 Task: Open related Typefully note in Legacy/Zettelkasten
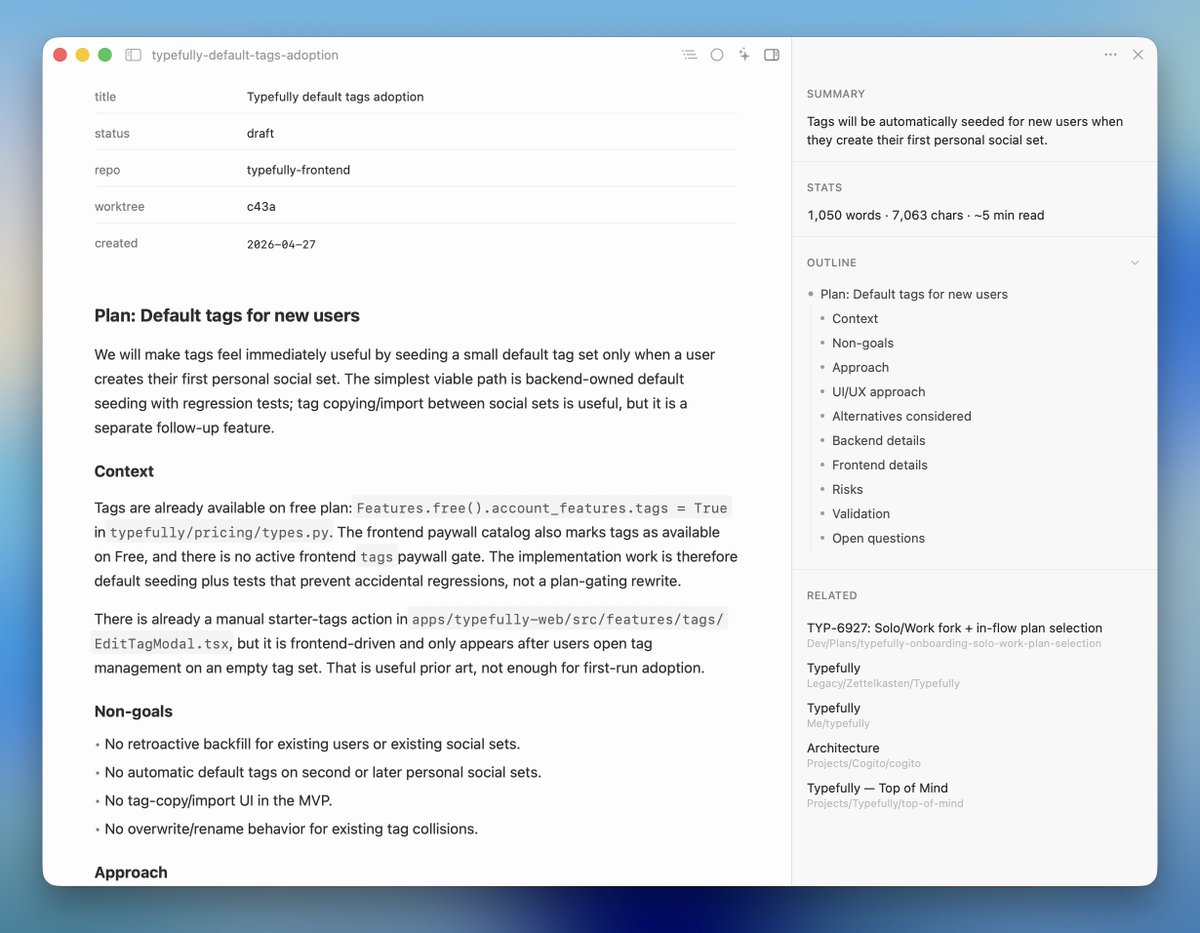tap(883, 675)
